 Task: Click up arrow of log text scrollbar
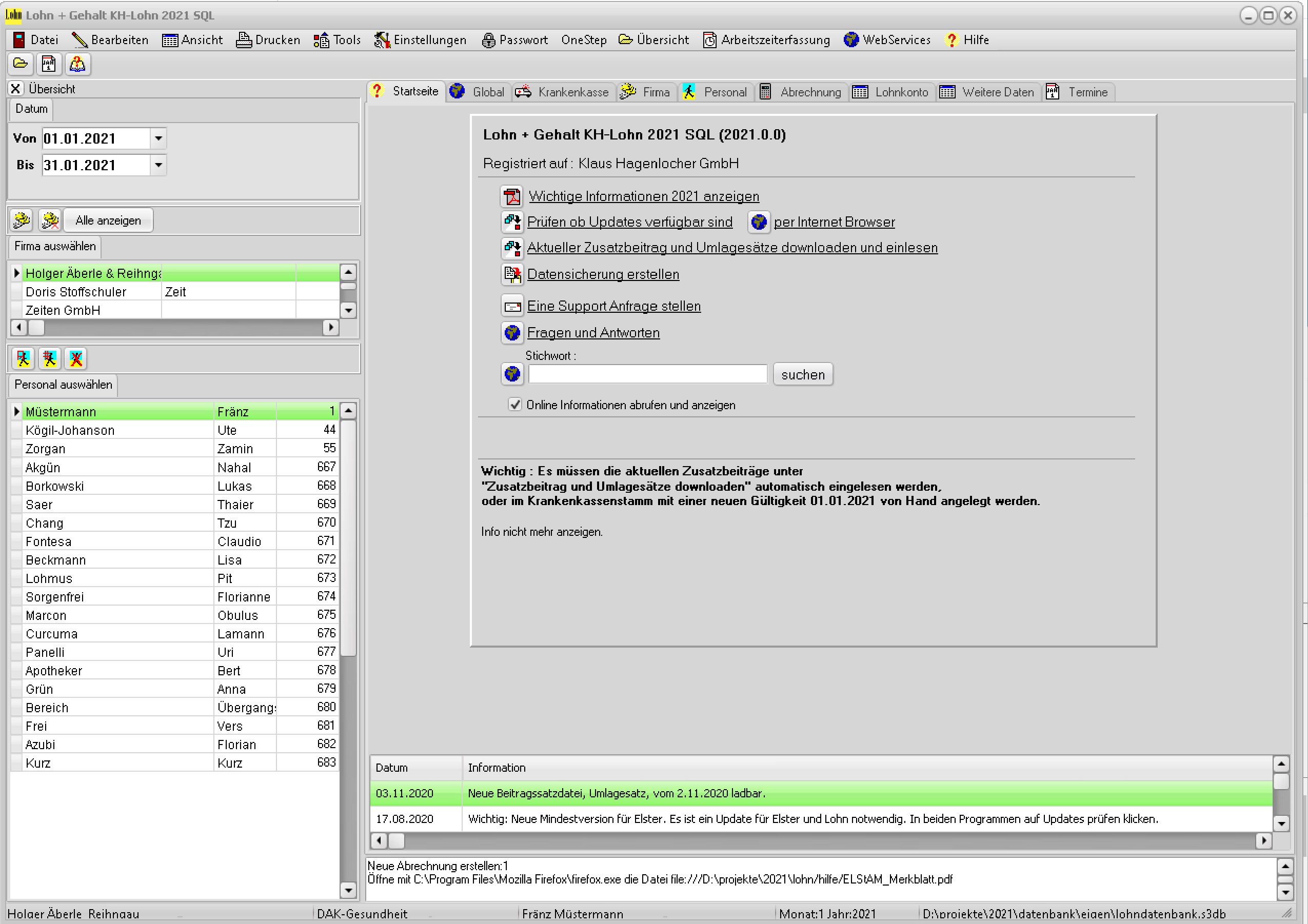(x=1285, y=867)
